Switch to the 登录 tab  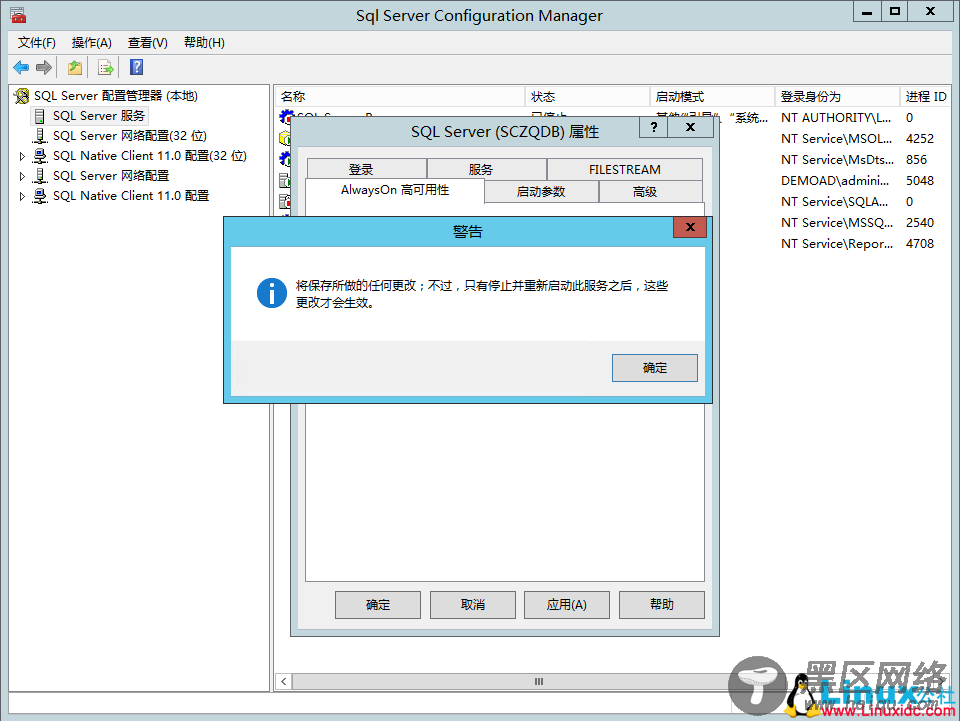(x=367, y=170)
